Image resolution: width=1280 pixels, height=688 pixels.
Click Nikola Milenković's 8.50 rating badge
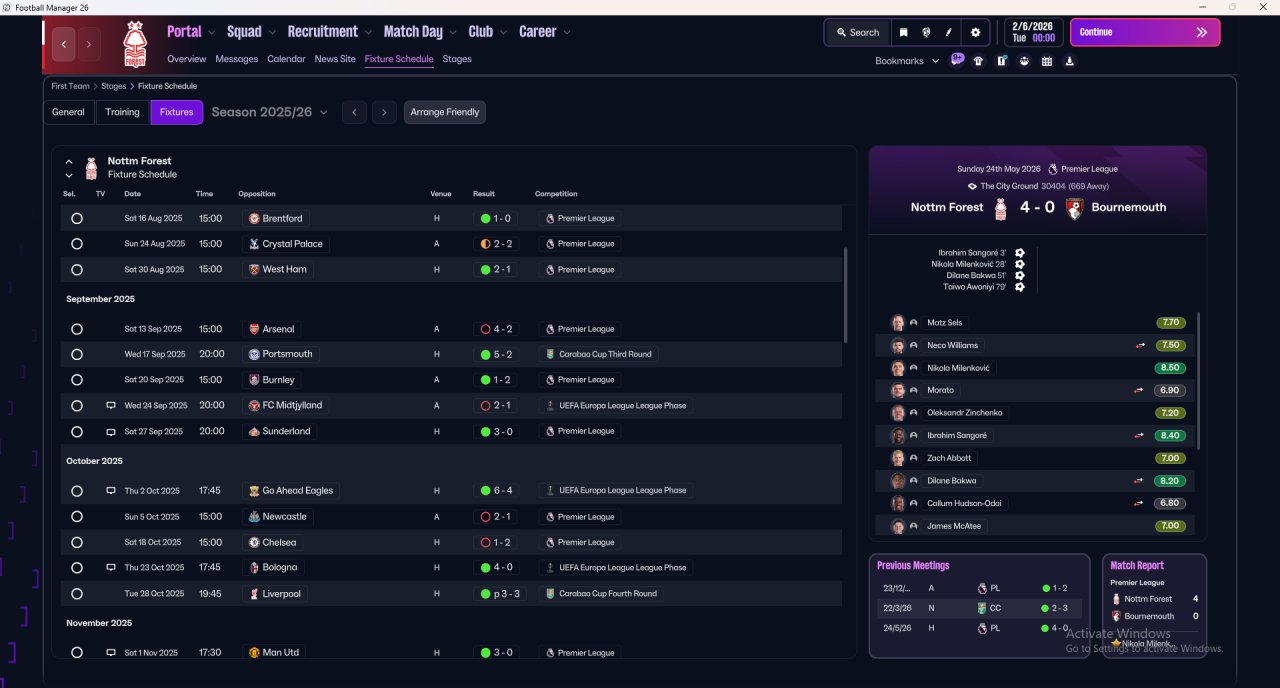(x=1171, y=368)
